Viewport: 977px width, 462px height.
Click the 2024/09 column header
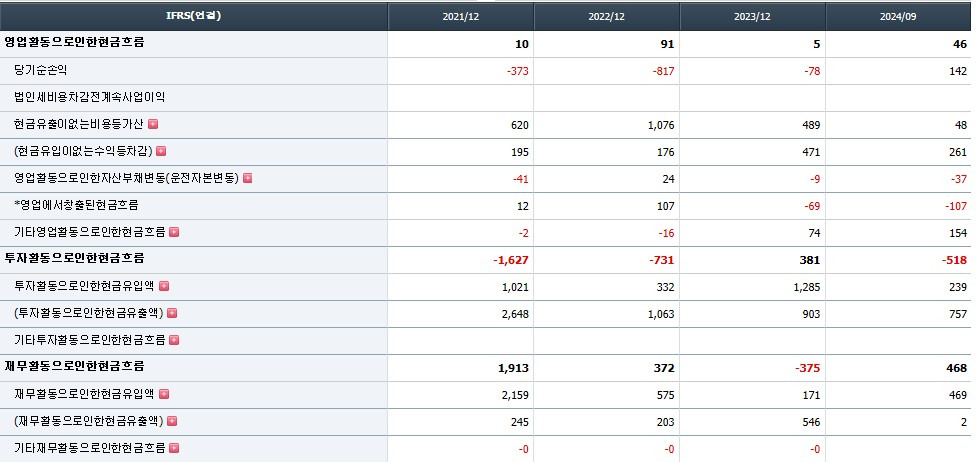pyautogui.click(x=898, y=16)
